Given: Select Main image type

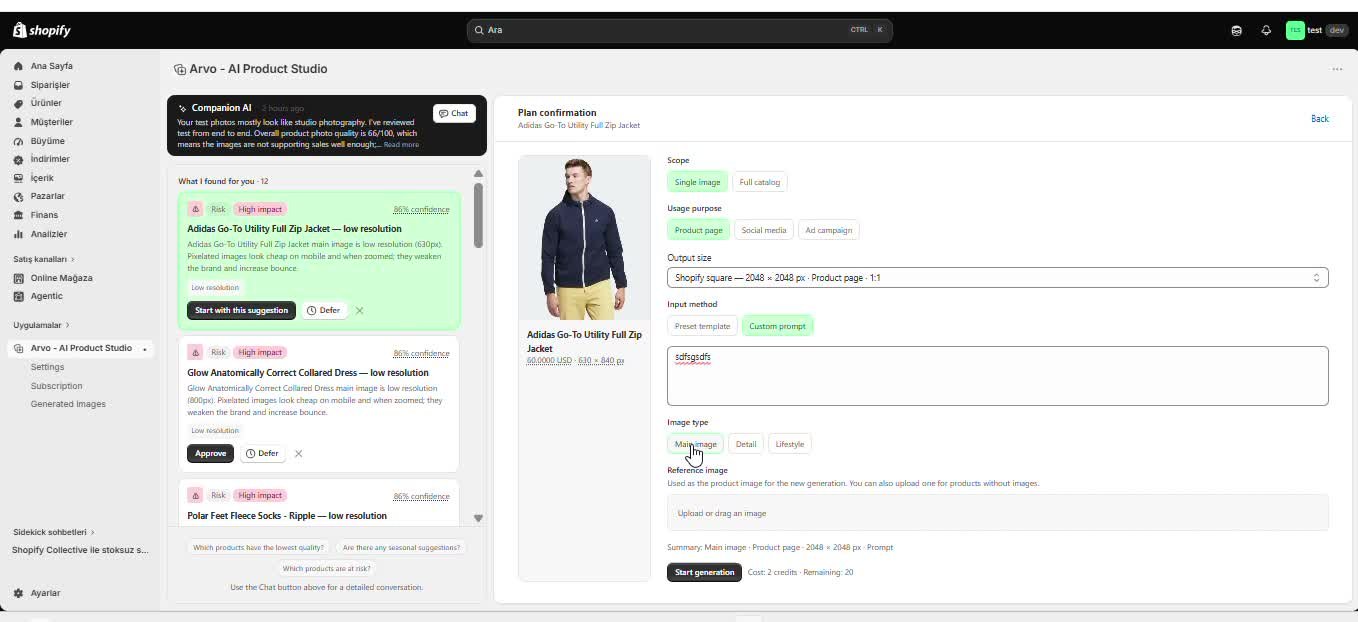Looking at the screenshot, I should [x=695, y=444].
